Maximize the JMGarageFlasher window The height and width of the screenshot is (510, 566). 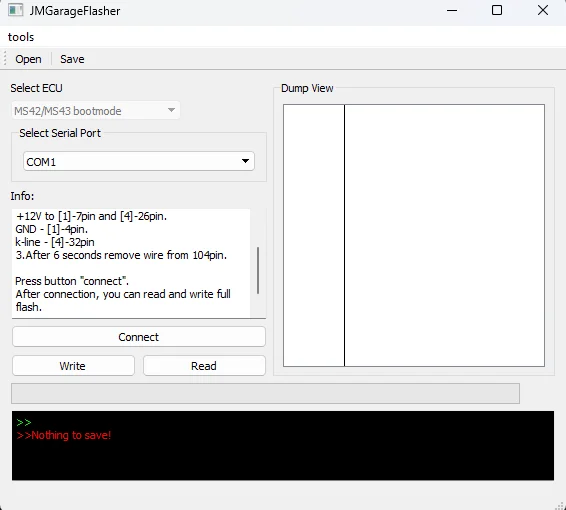[x=497, y=10]
